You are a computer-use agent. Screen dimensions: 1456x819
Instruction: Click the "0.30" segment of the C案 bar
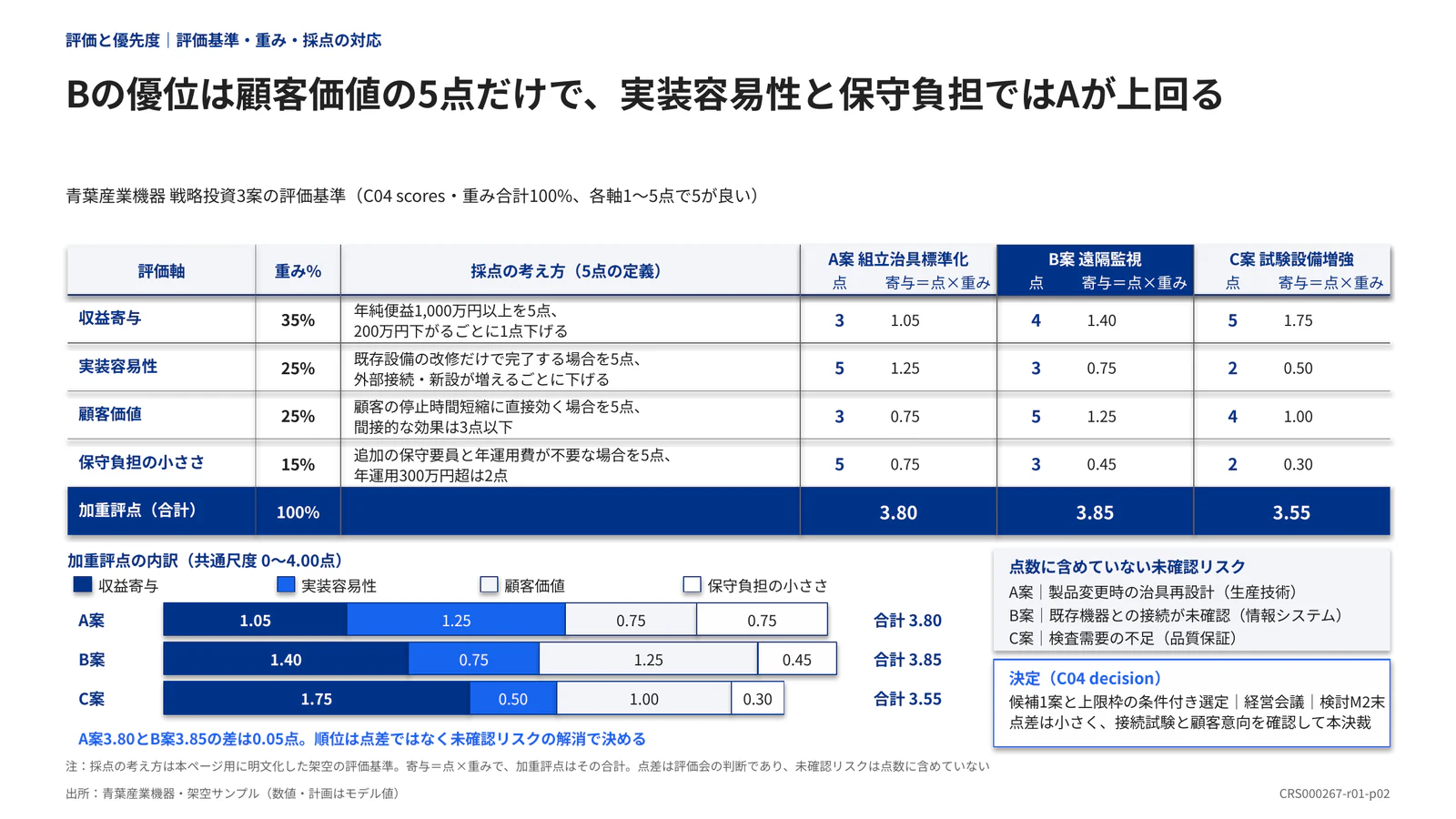[757, 699]
